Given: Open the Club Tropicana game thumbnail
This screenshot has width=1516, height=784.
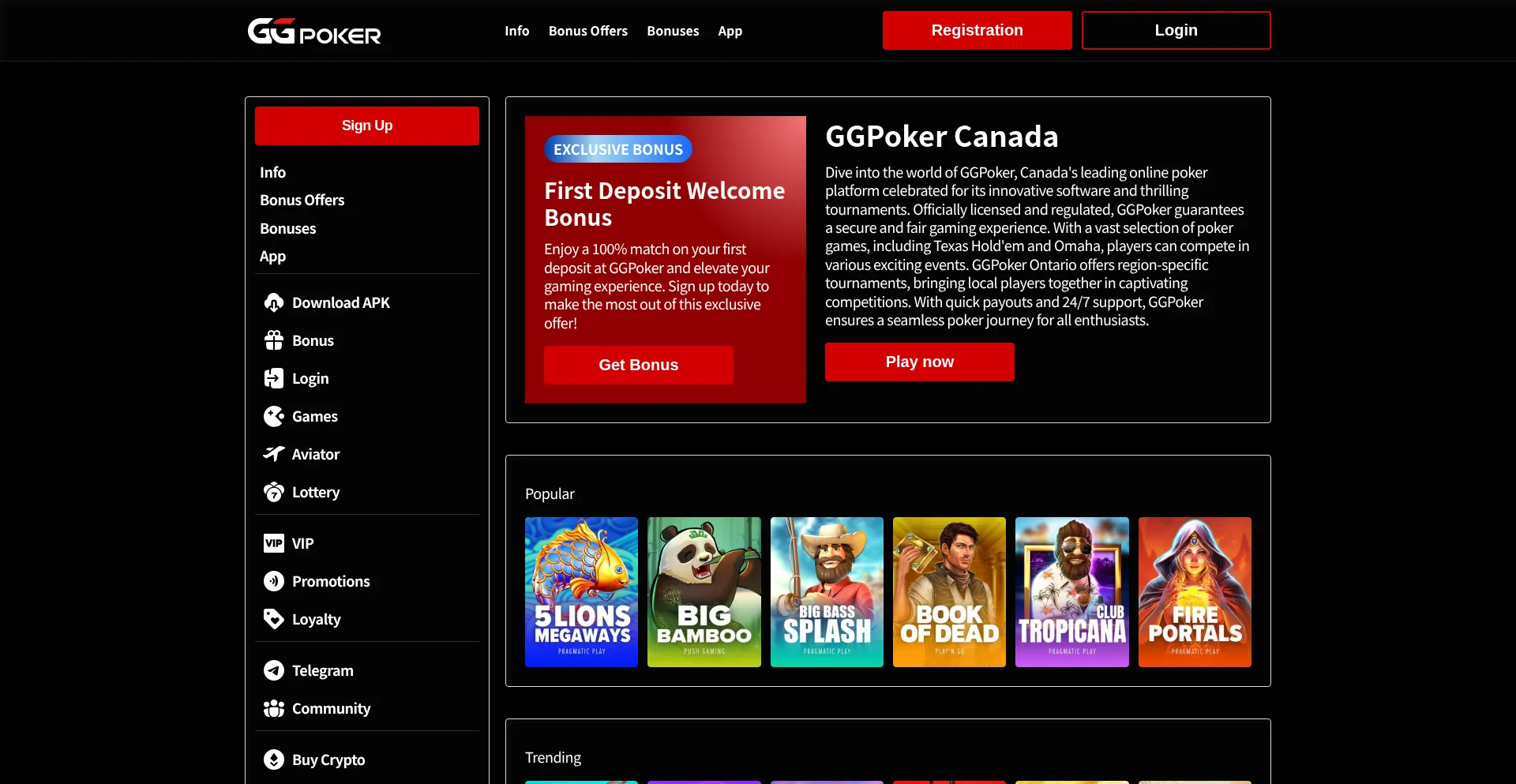Looking at the screenshot, I should click(x=1072, y=592).
